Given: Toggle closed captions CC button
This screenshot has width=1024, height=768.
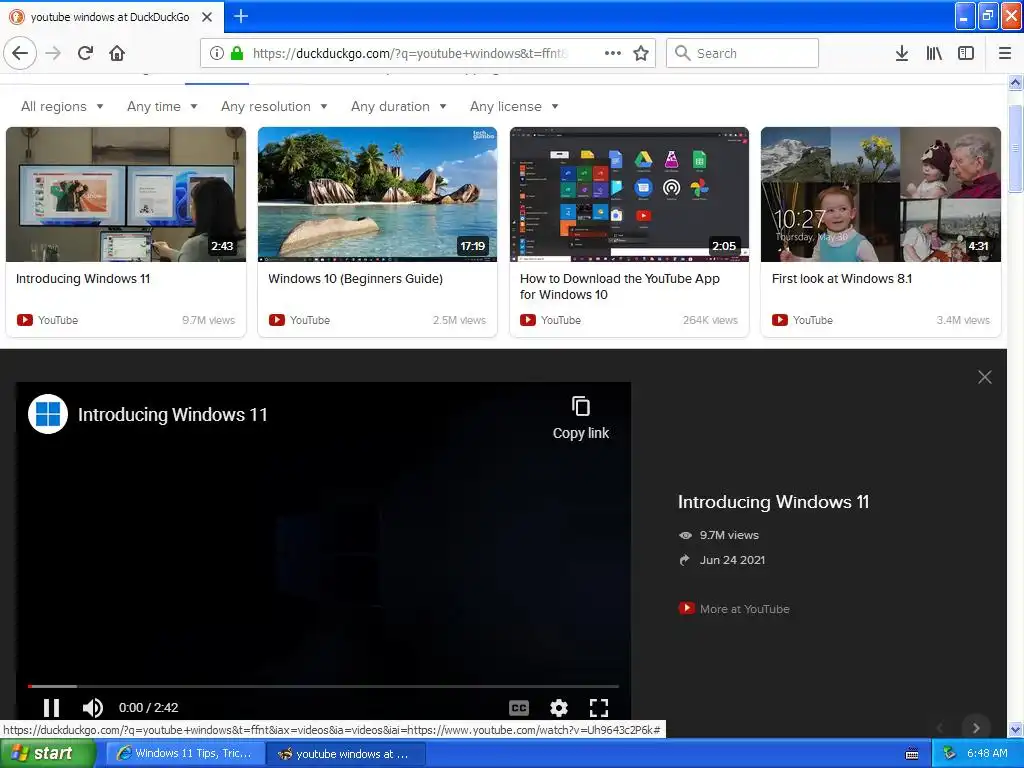Looking at the screenshot, I should pyautogui.click(x=519, y=708).
